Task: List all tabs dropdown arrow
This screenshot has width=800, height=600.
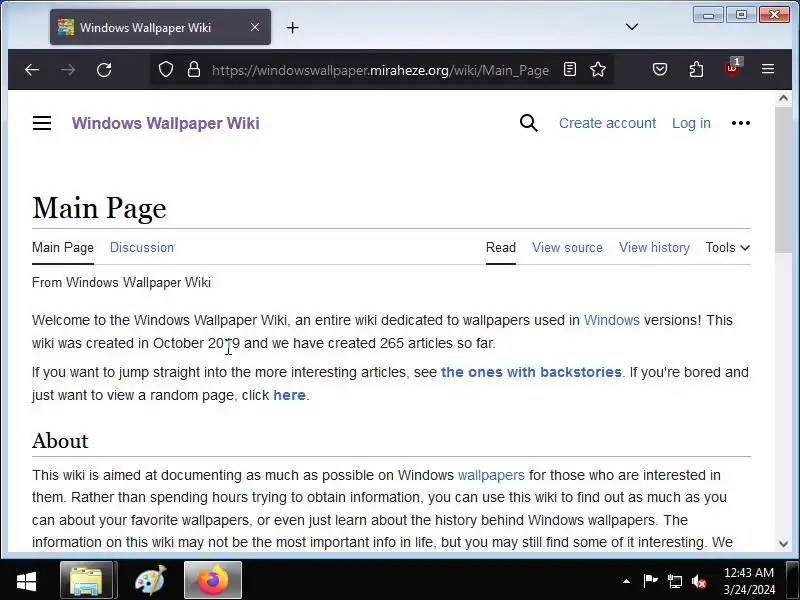Action: pos(632,27)
